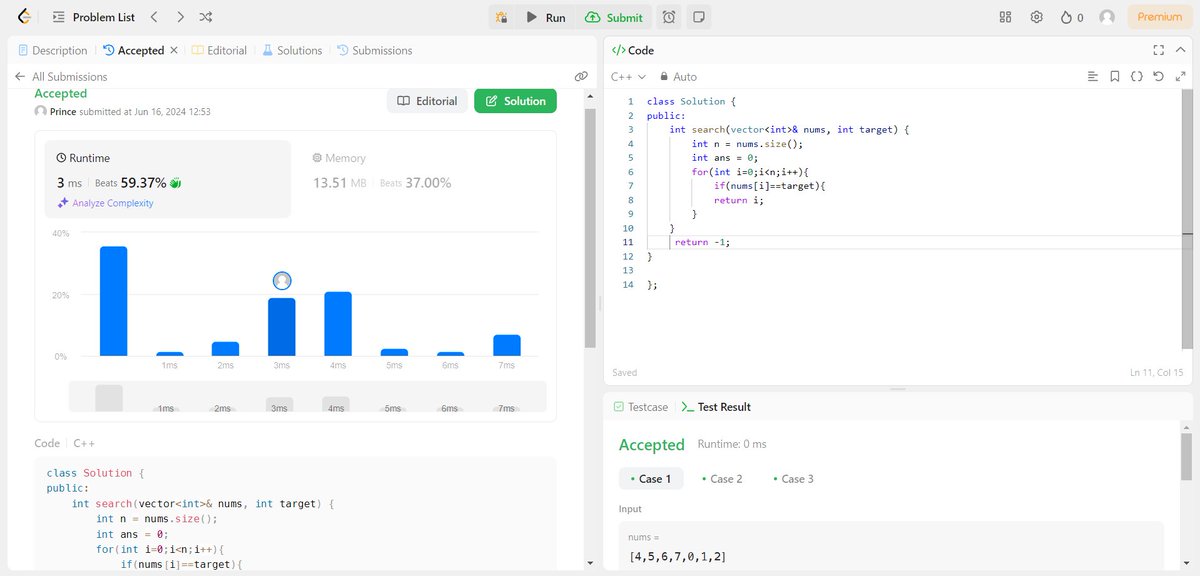Reset code with the undo arrow icon
The height and width of the screenshot is (576, 1200).
[x=1159, y=76]
